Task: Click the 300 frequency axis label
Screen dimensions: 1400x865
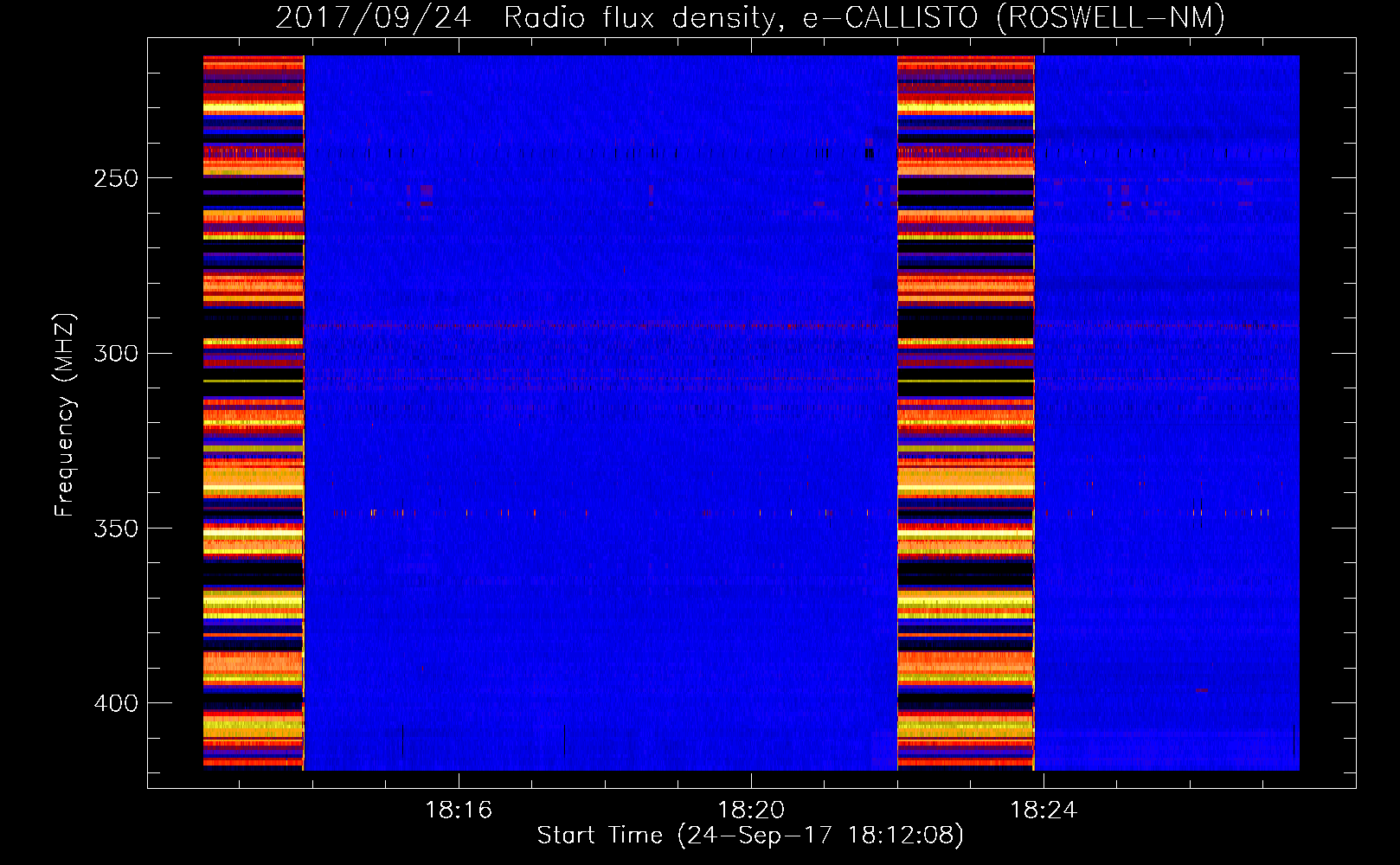Action: point(116,354)
